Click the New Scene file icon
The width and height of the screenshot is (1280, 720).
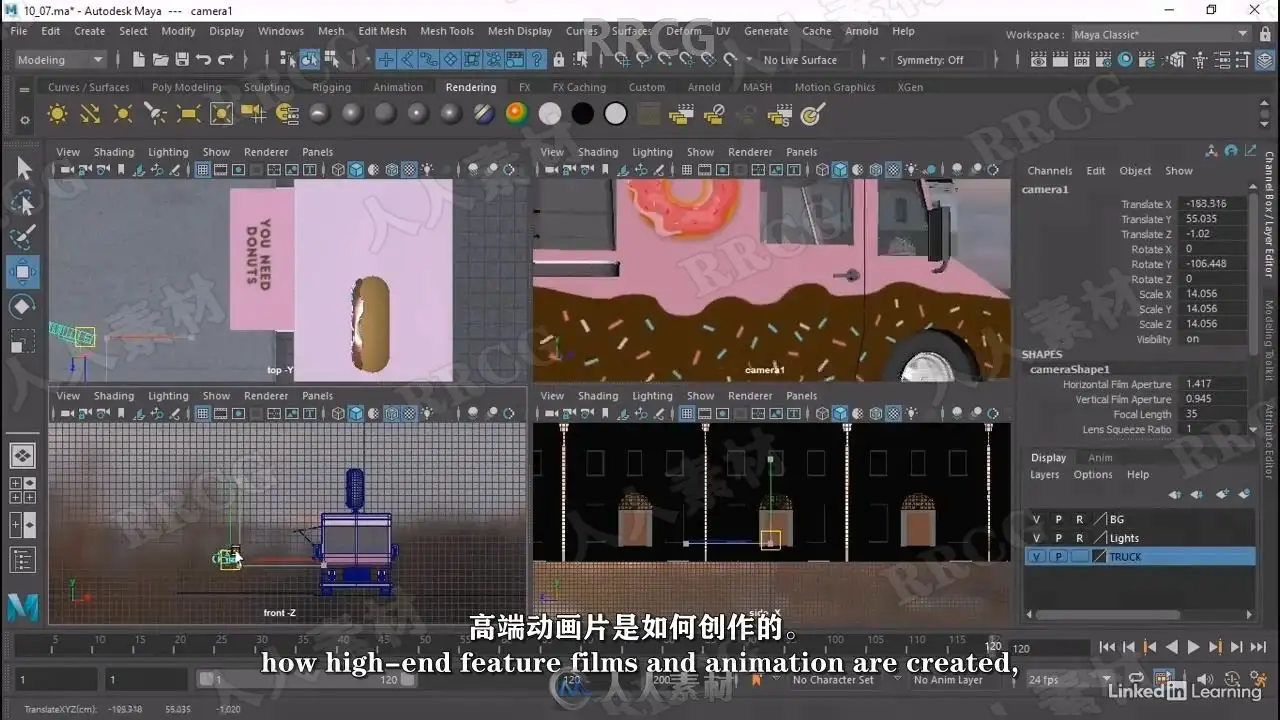click(139, 60)
